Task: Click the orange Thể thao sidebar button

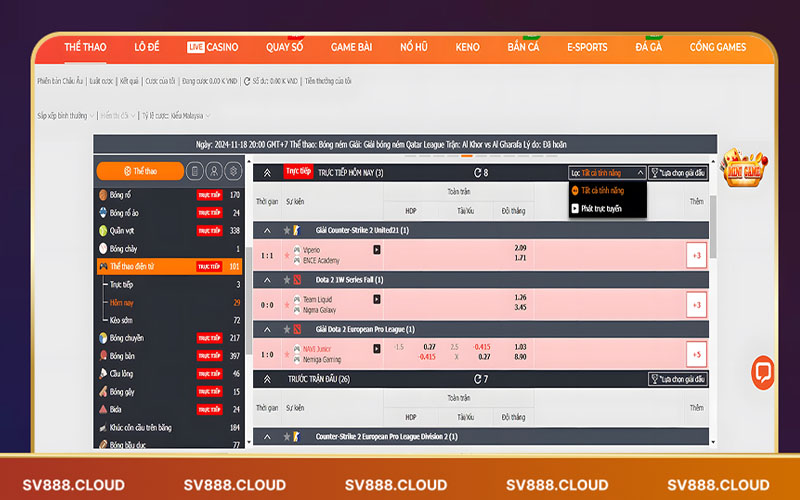Action: pyautogui.click(x=140, y=171)
